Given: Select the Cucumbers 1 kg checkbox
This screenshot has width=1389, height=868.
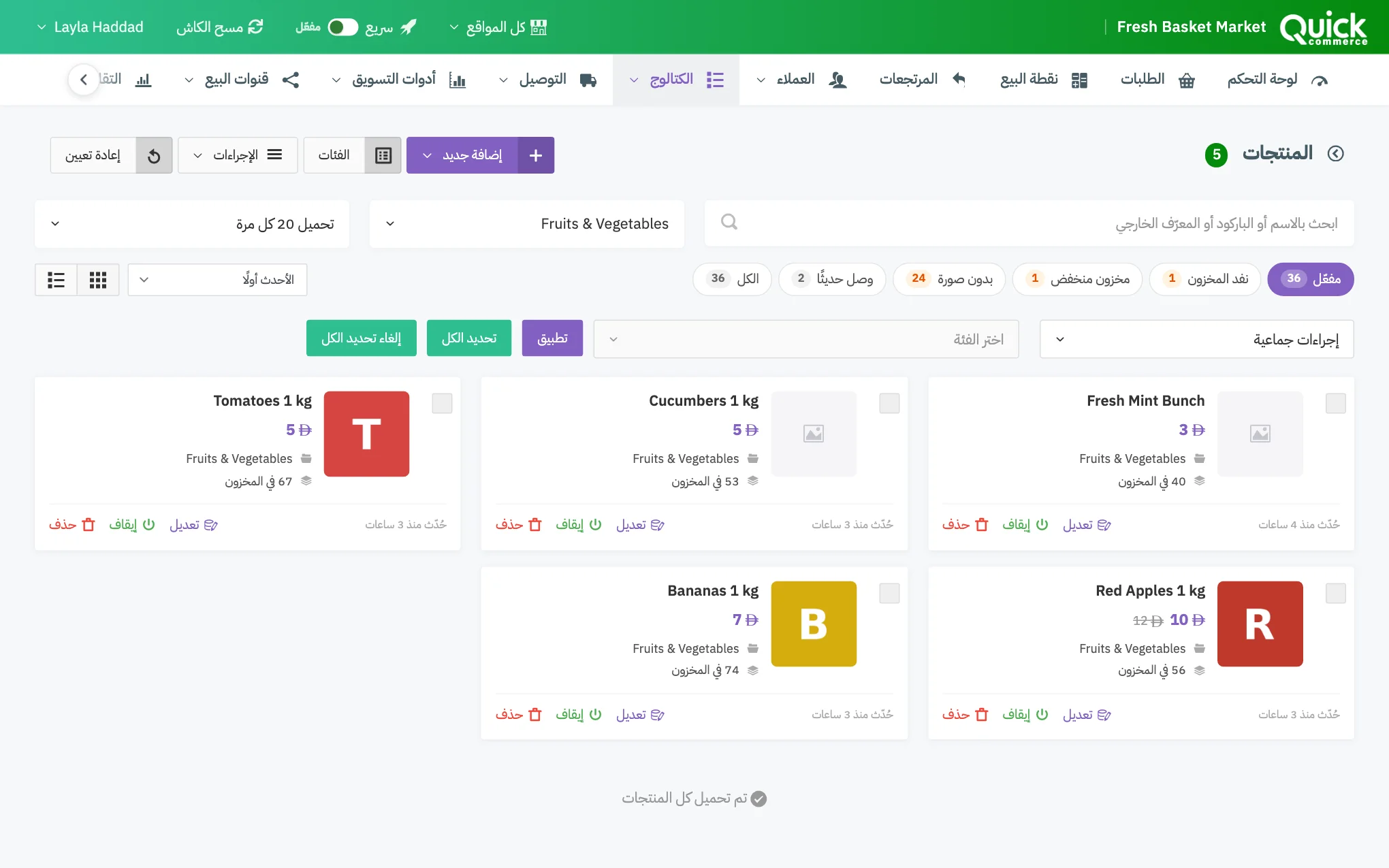Looking at the screenshot, I should (889, 403).
